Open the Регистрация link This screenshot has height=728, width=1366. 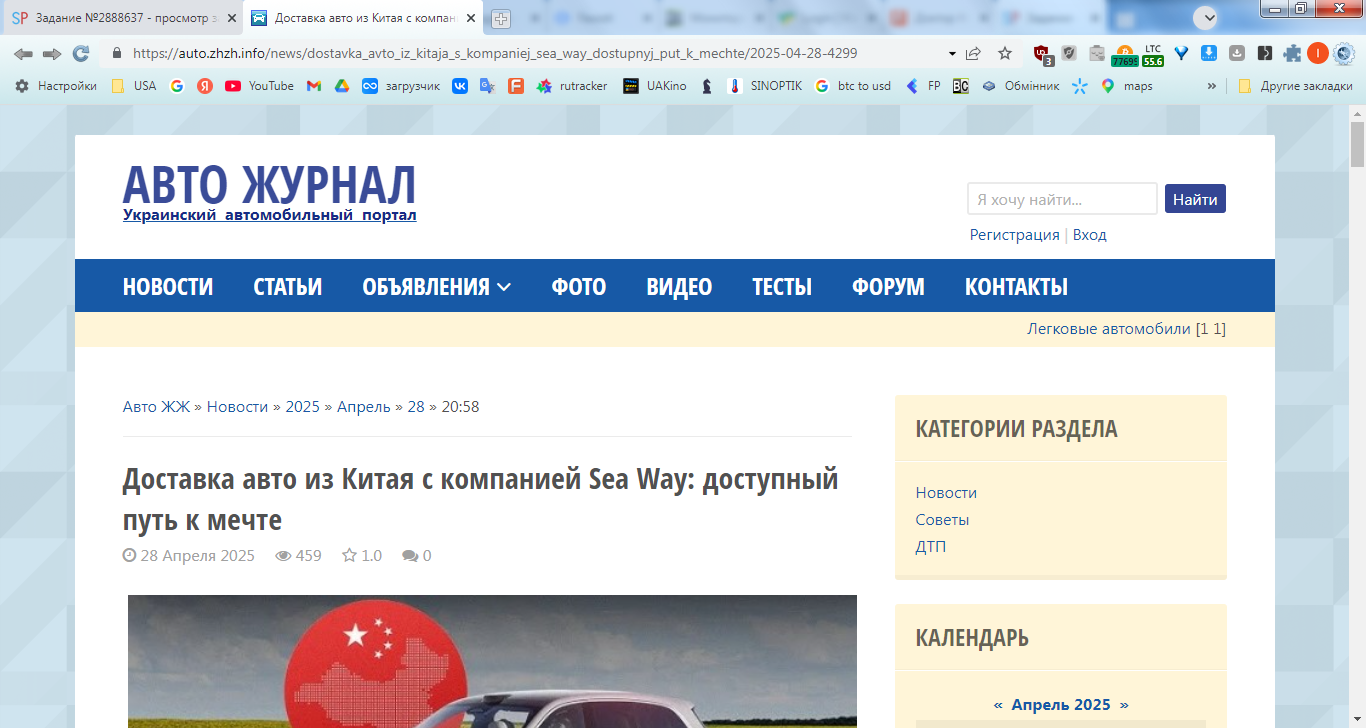click(x=1014, y=235)
